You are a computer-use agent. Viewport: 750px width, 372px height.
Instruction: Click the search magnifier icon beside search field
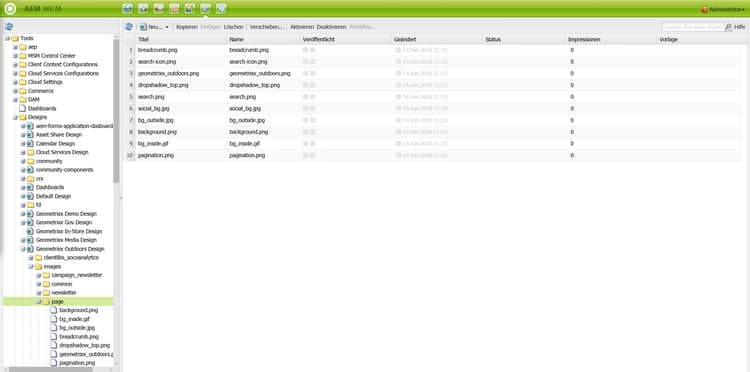coord(728,27)
